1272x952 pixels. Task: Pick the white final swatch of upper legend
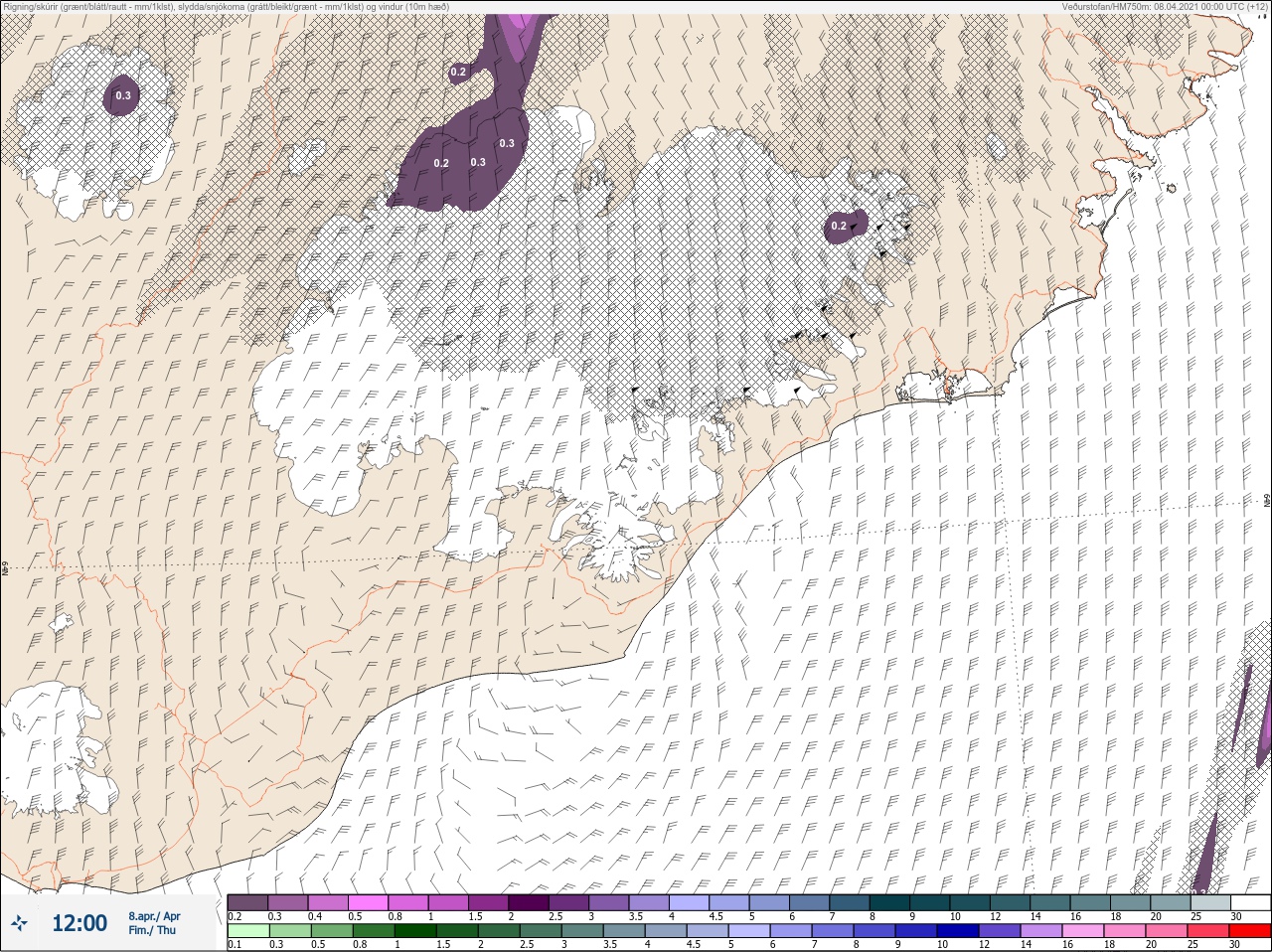[1249, 902]
